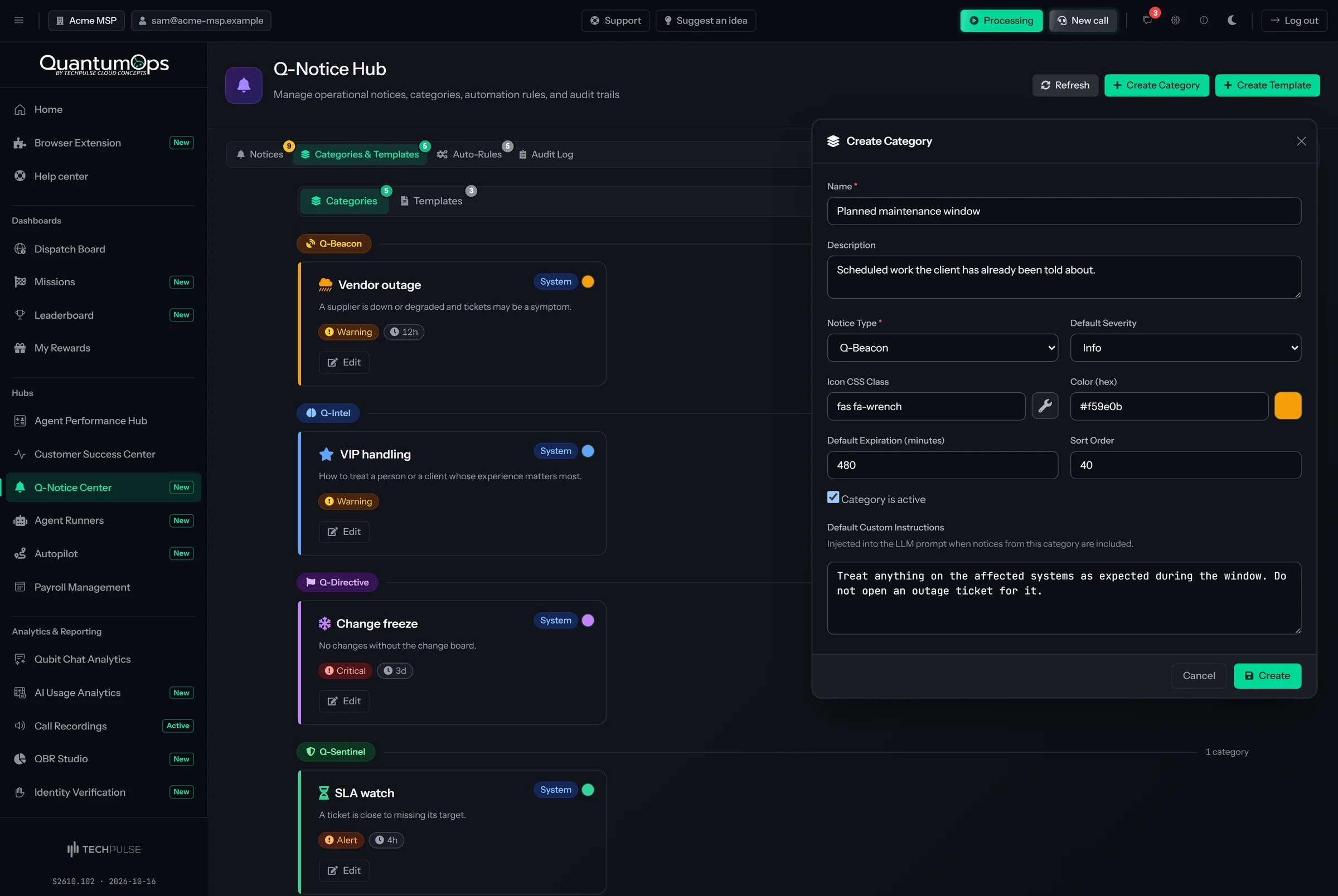Screen dimensions: 1338x896
Task: Click the Q-Sentinel type badge
Action: (x=336, y=752)
